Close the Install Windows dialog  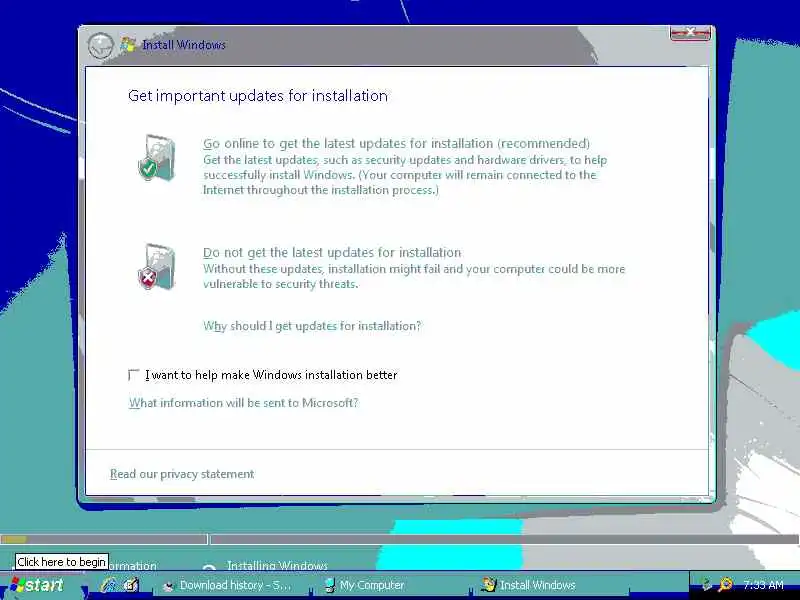690,33
